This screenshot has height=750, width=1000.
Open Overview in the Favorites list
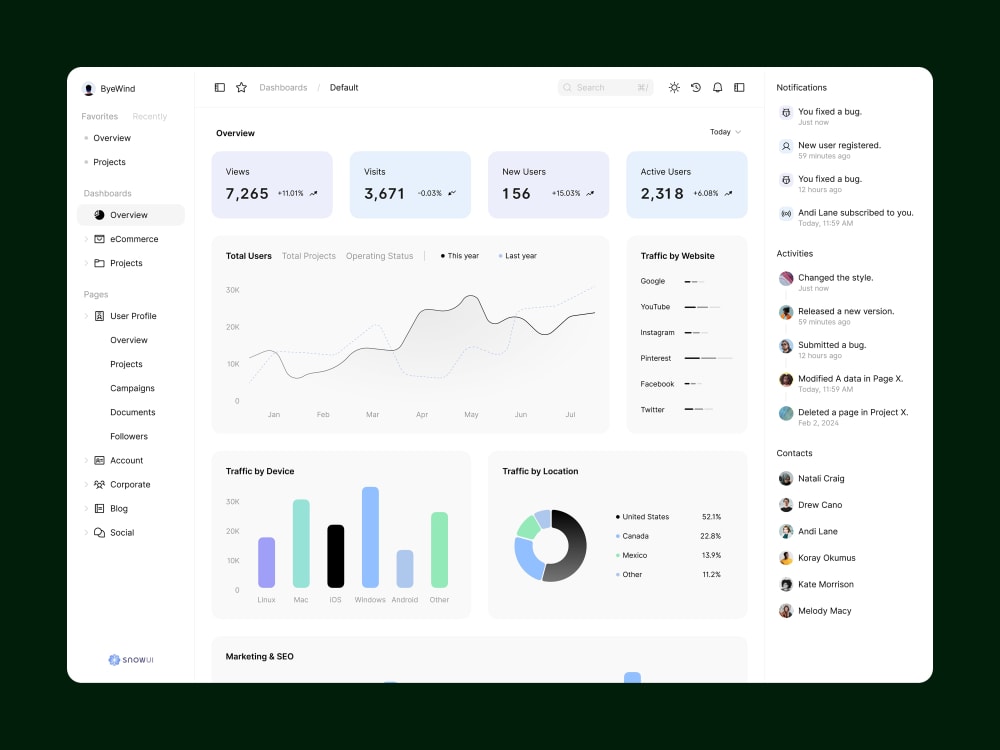(112, 138)
